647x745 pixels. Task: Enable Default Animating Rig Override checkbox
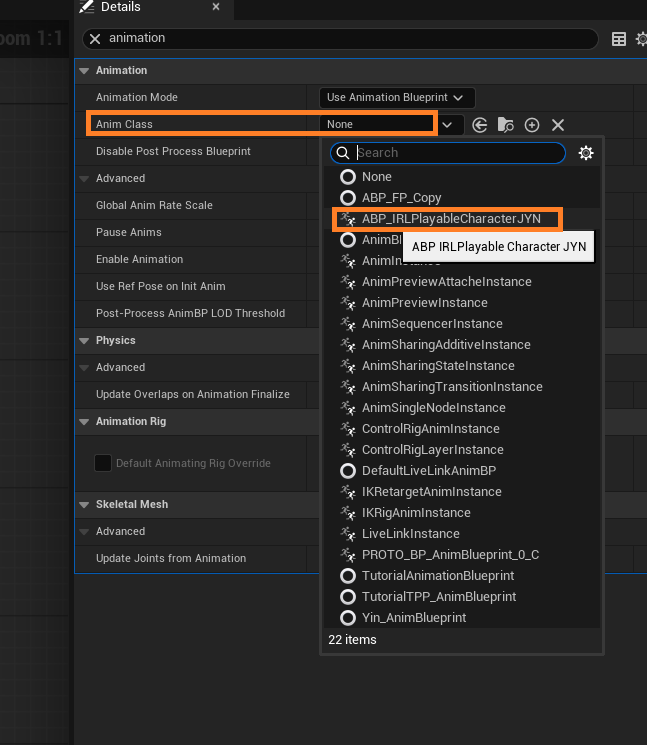[x=102, y=463]
